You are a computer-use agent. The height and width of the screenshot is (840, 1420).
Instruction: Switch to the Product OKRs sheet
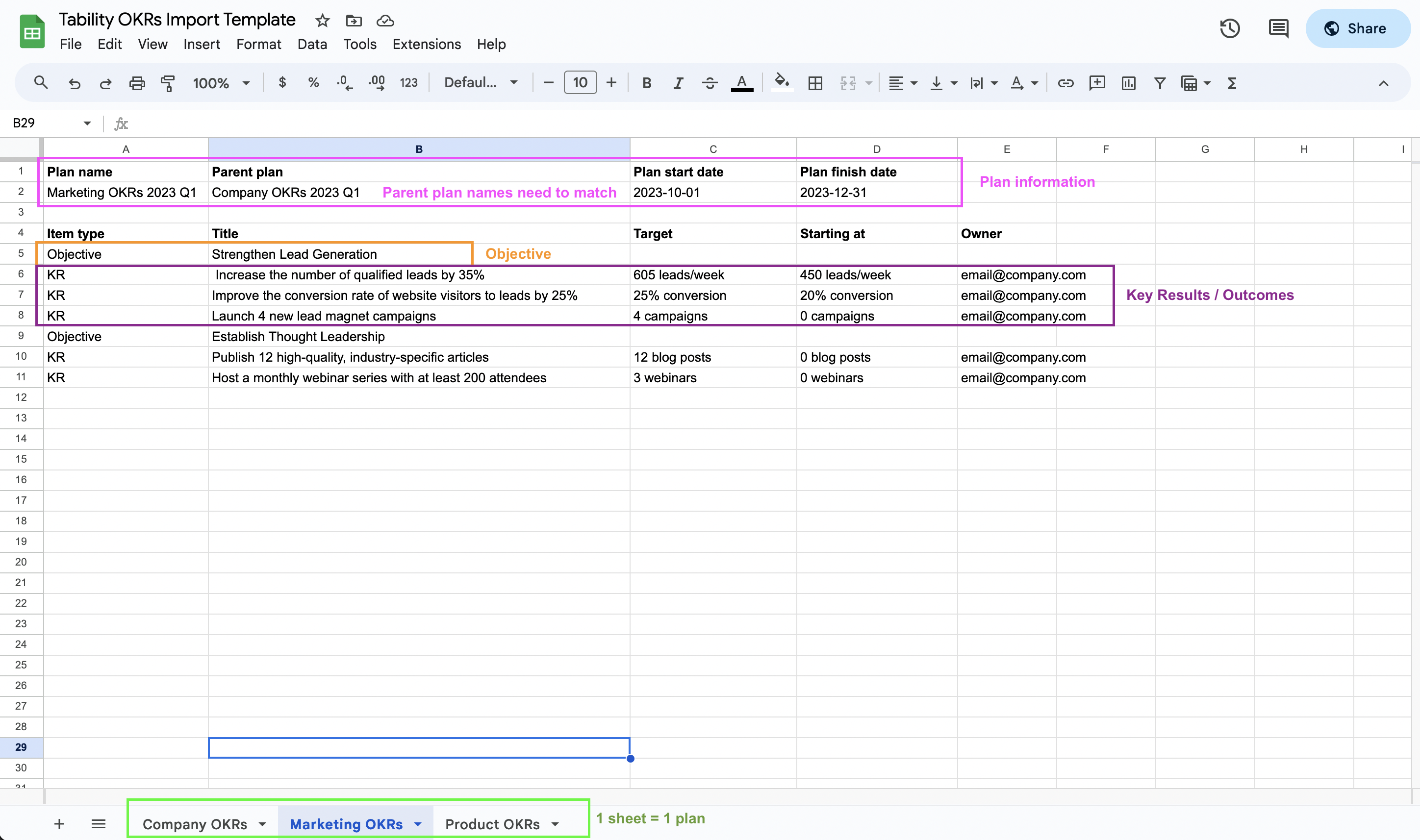click(492, 824)
